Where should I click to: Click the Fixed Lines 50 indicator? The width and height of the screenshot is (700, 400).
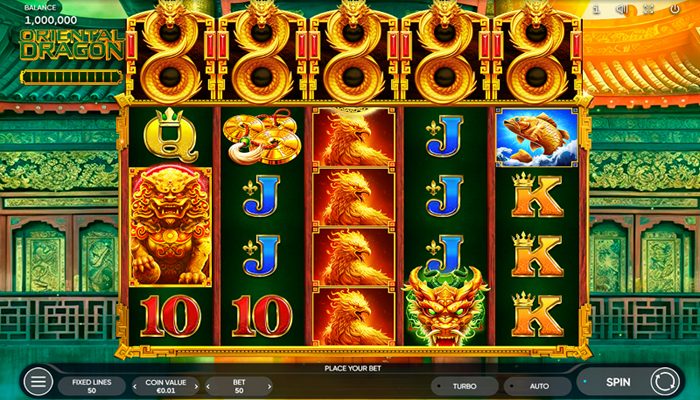click(92, 386)
